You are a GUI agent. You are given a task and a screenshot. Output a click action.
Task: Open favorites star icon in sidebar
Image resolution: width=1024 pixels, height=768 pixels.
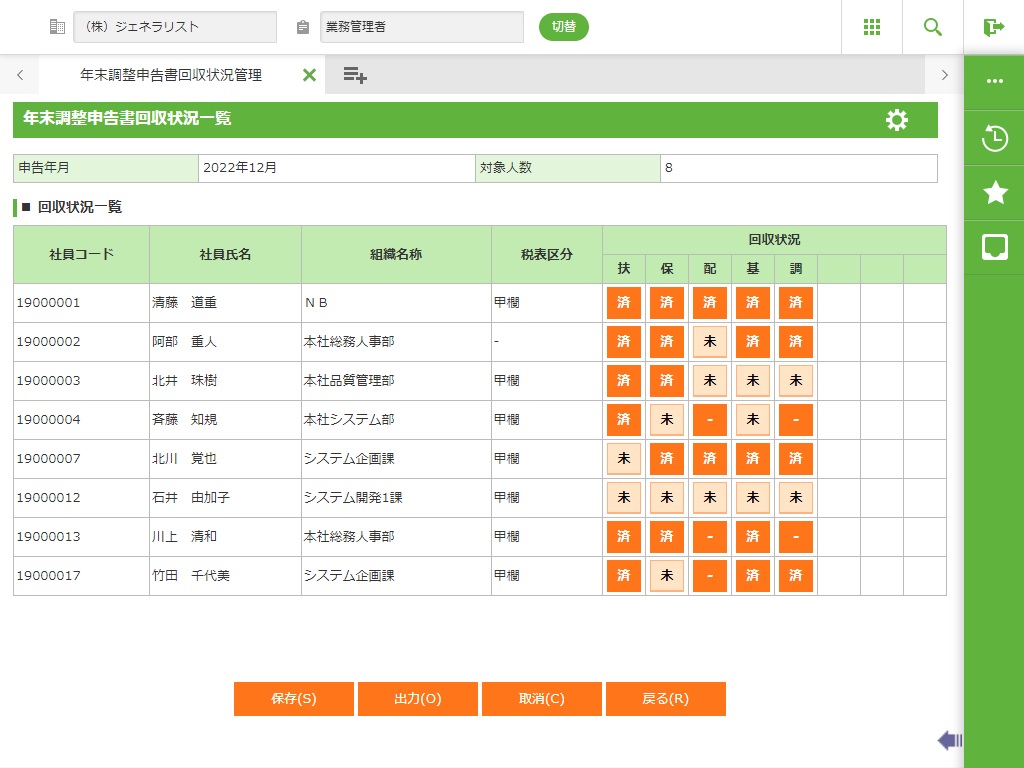click(994, 193)
